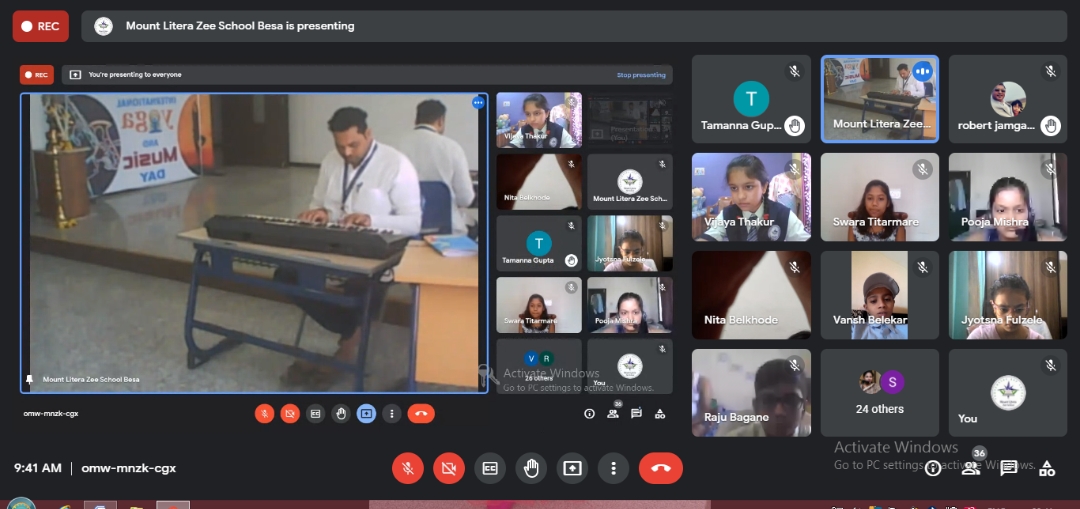
Task: Open More options menu in main bottom bar
Action: 613,468
